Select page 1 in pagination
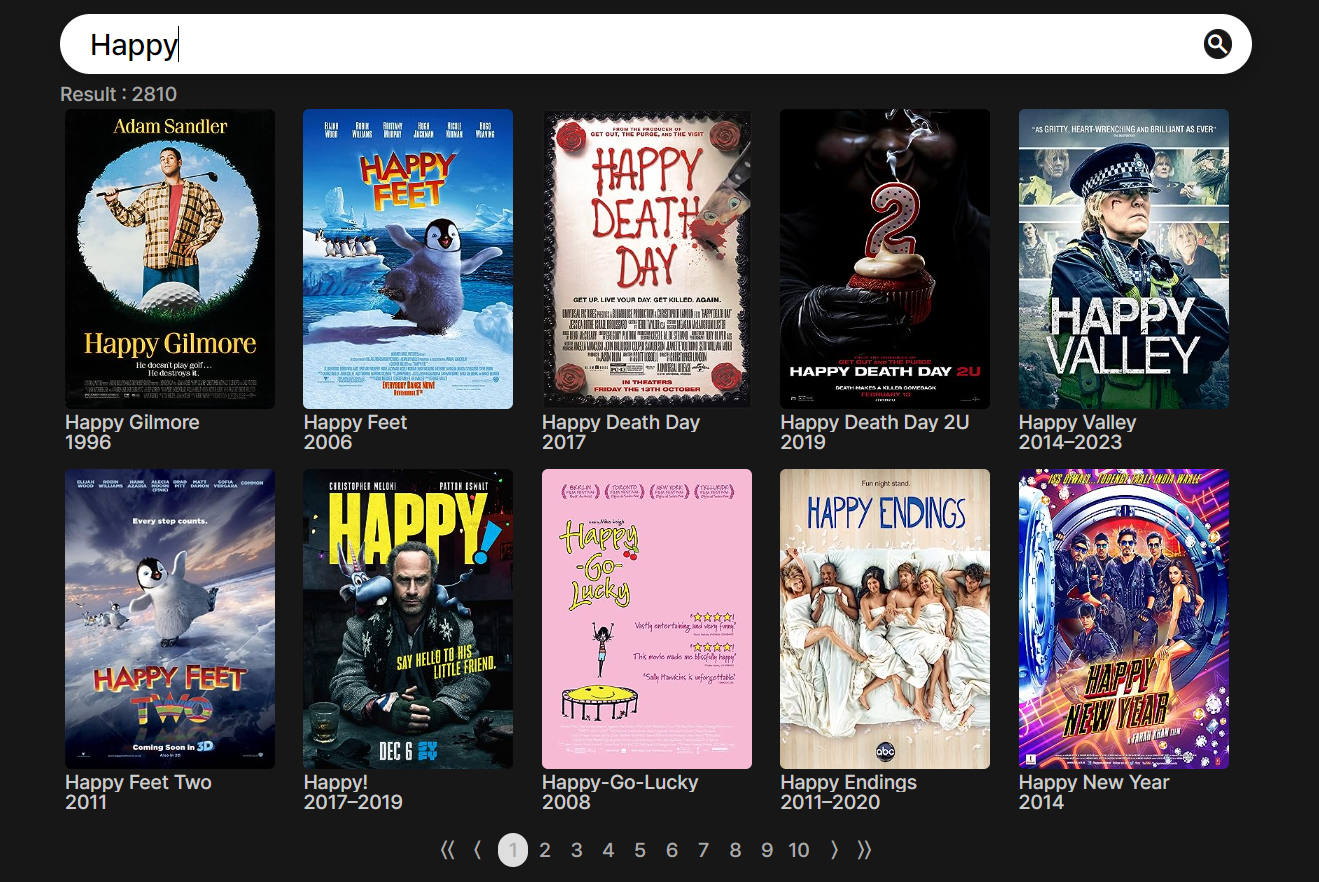This screenshot has height=882, width=1319. [513, 850]
